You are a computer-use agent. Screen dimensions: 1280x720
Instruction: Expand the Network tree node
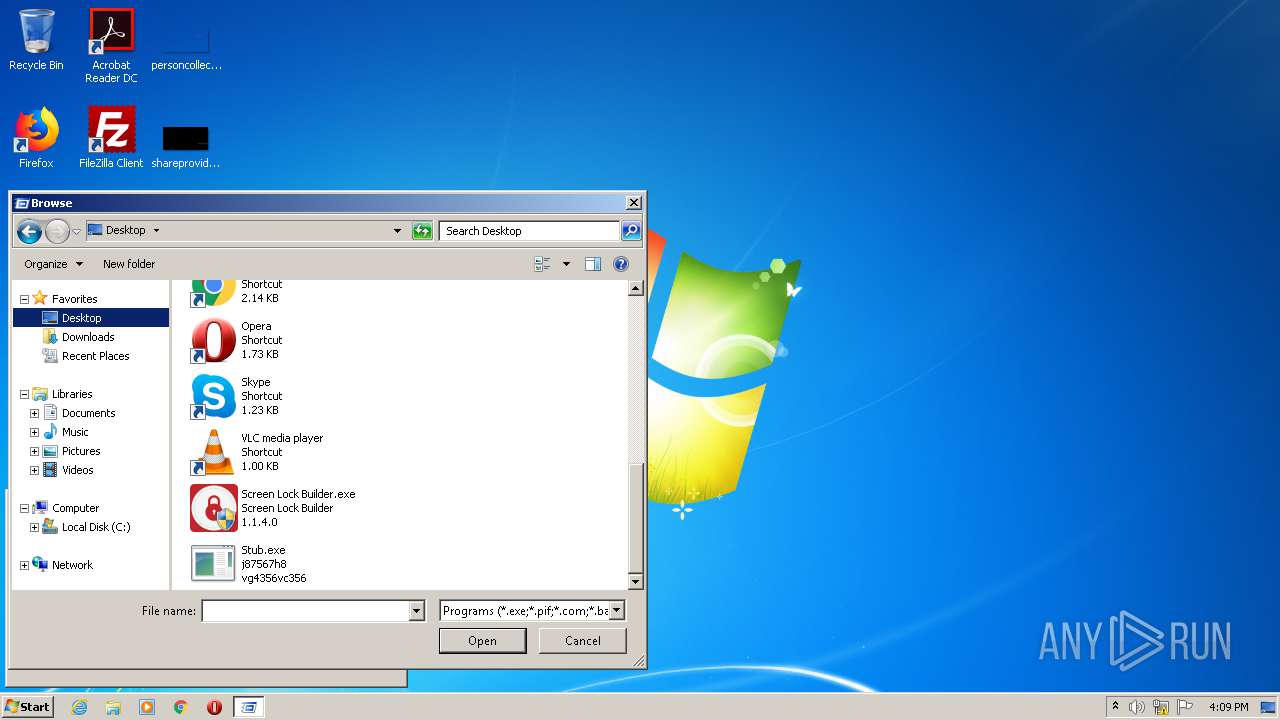(24, 565)
